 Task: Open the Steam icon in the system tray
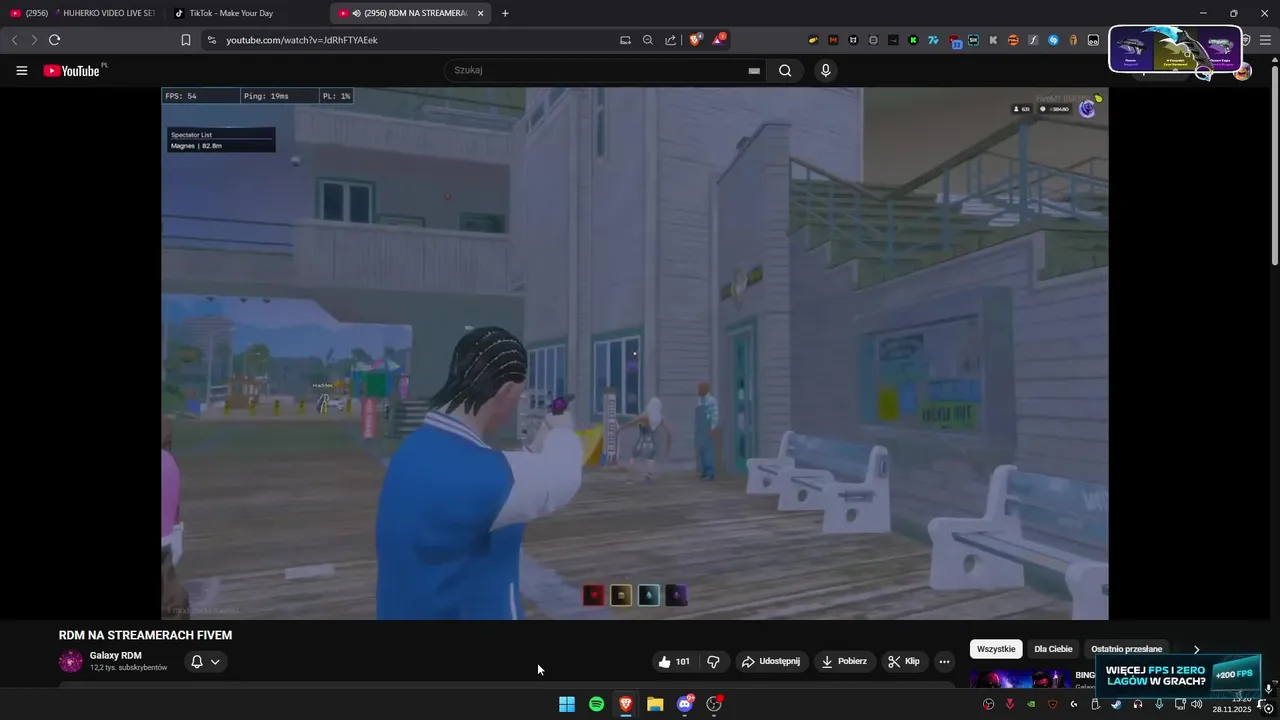point(1116,704)
